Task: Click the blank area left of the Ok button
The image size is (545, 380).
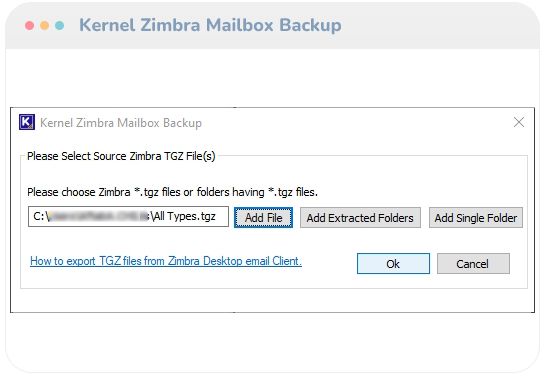Action: [328, 264]
